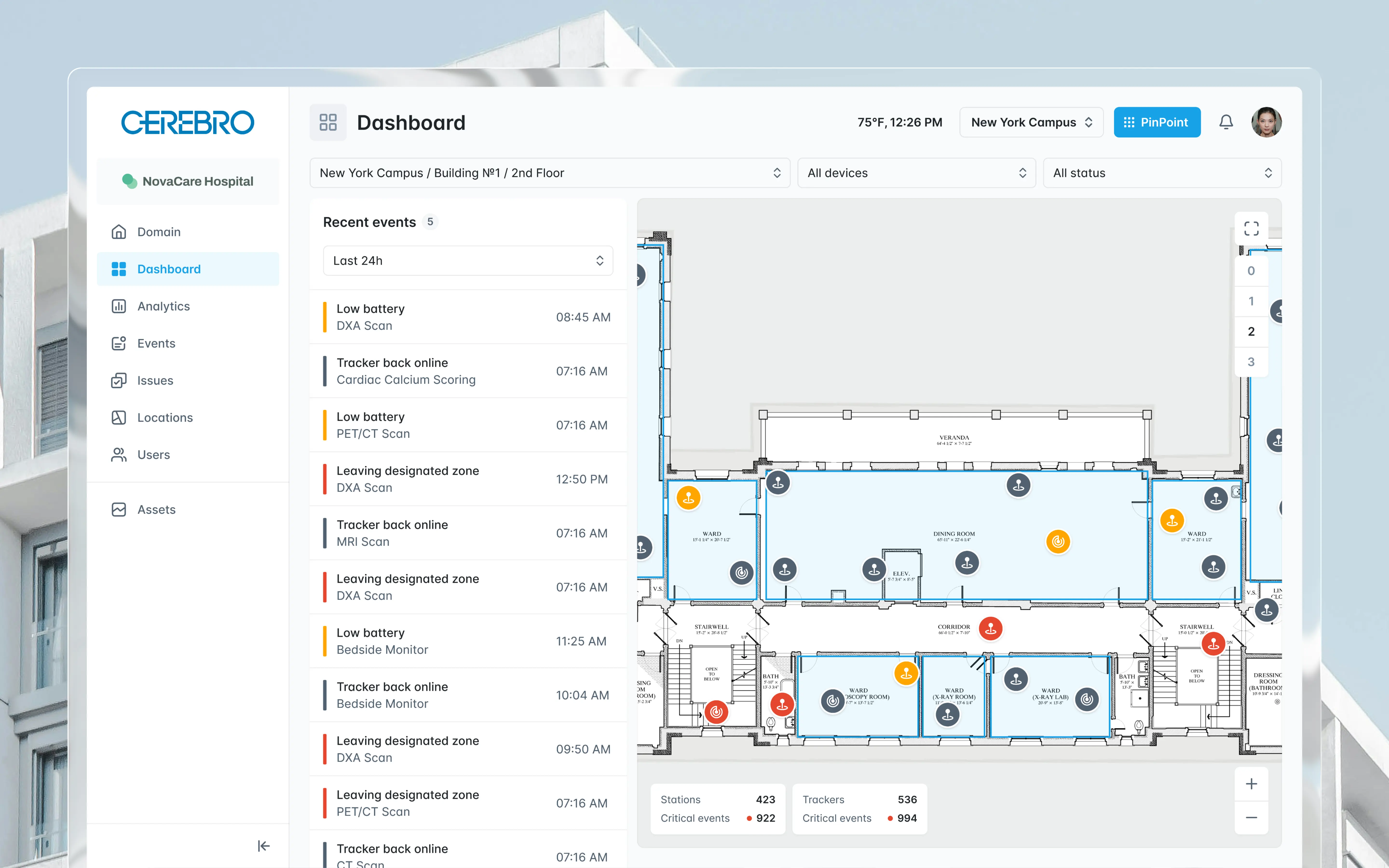This screenshot has width=1389, height=868.
Task: Open the Low battery Bedside Monitor event
Action: (x=468, y=641)
